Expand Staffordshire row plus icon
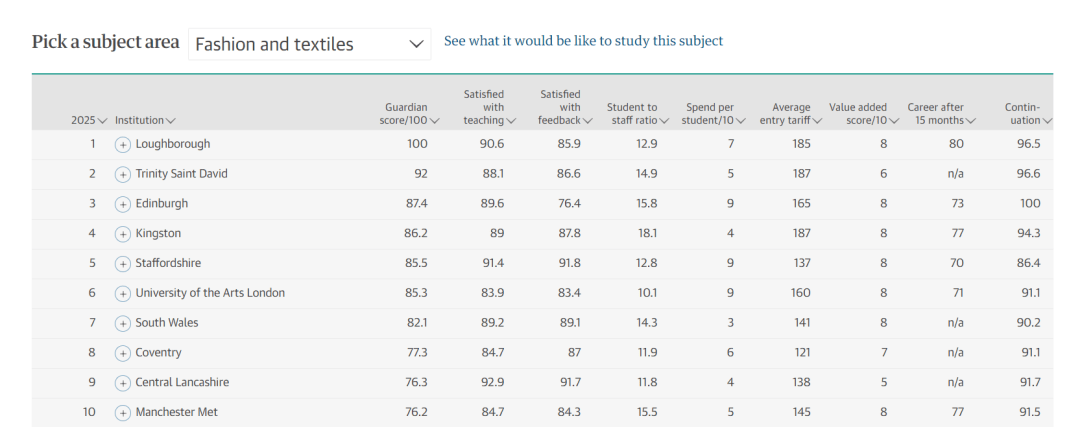1080x427 pixels. pos(123,264)
